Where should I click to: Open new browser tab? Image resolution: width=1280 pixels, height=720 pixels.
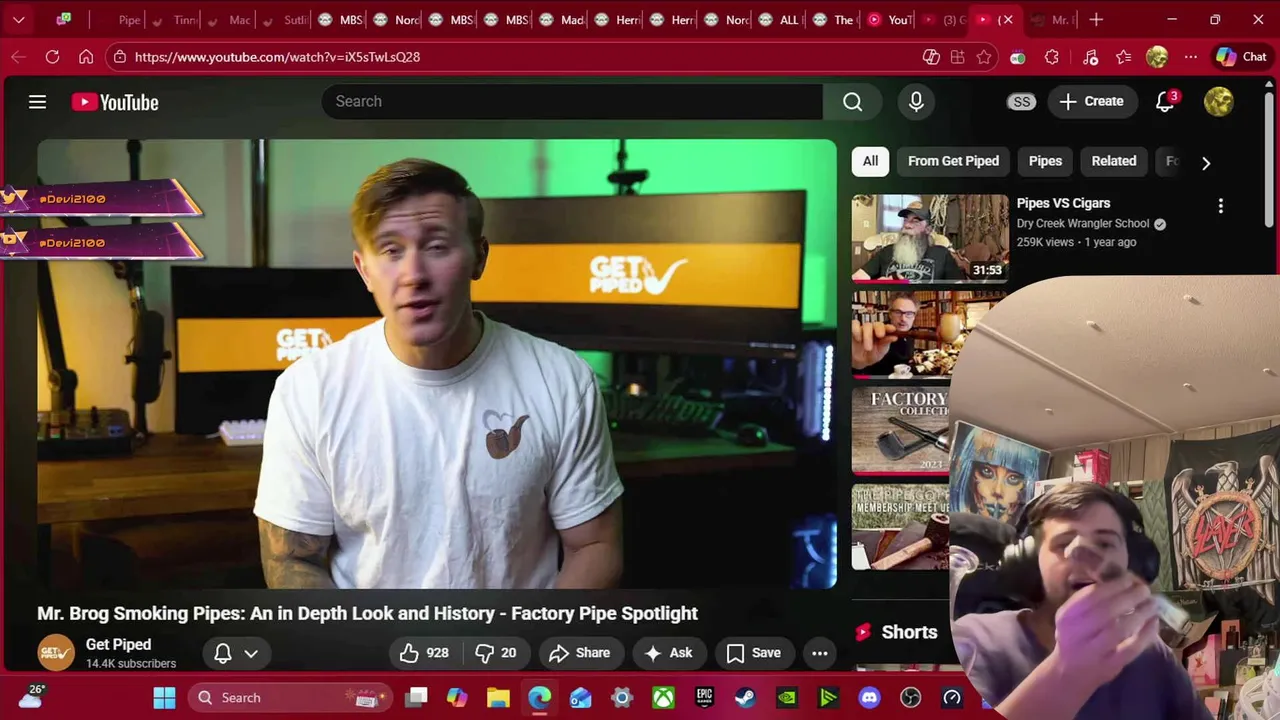1096,19
